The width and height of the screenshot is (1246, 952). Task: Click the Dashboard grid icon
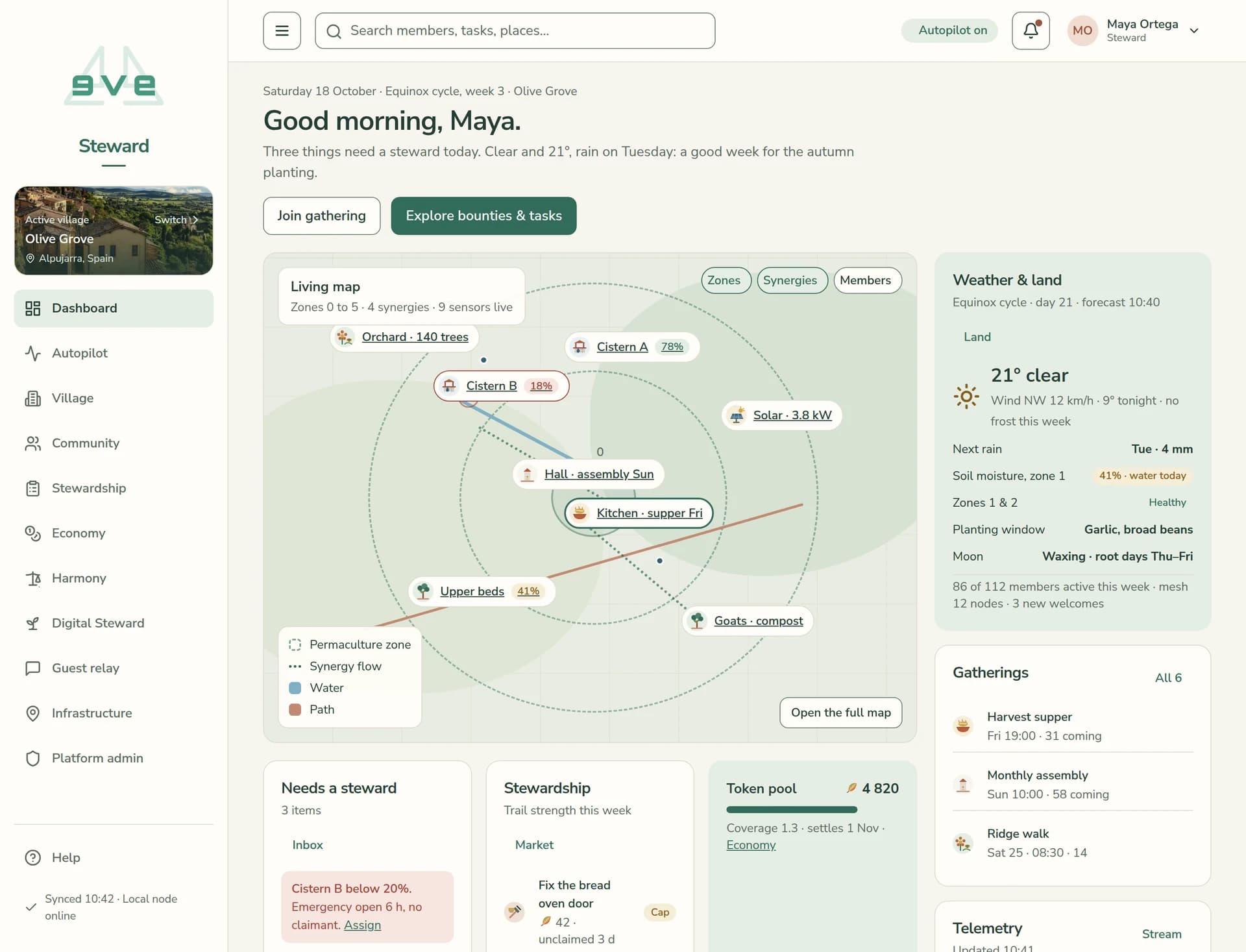pos(32,308)
